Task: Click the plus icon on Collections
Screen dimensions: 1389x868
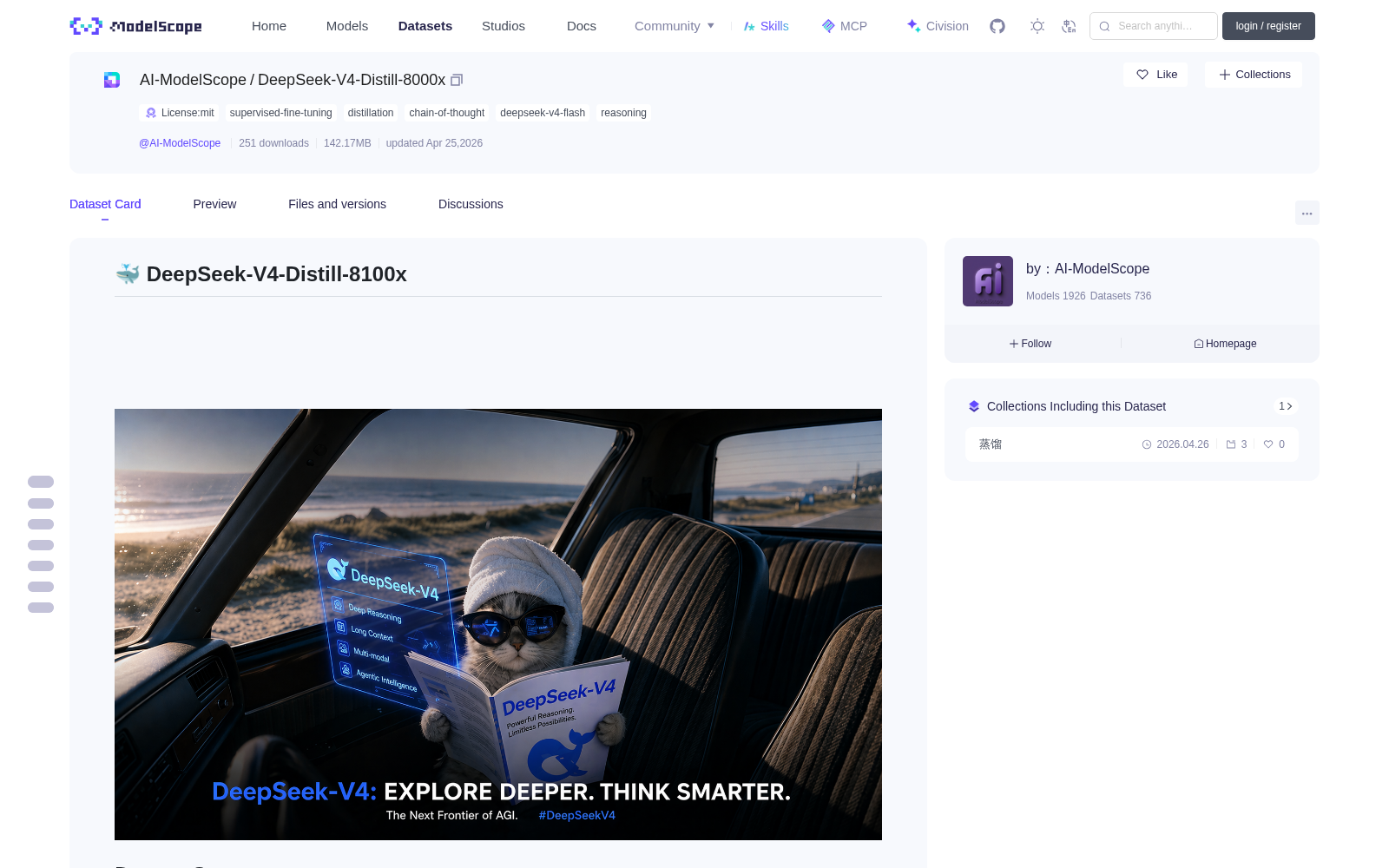Action: pos(1225,75)
